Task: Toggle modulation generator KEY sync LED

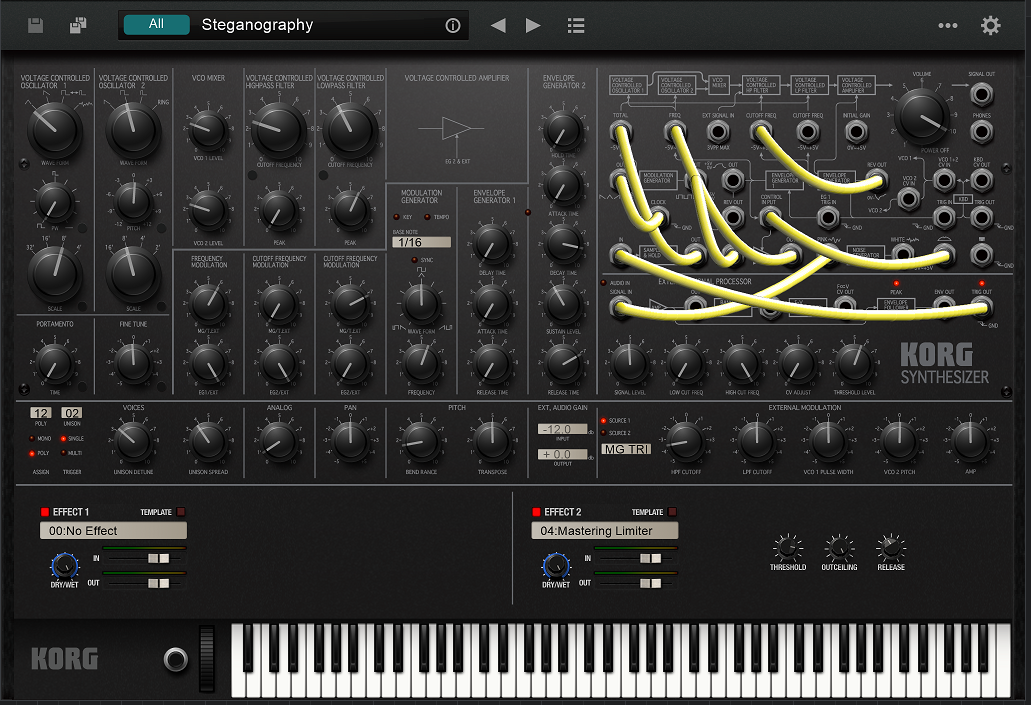Action: [396, 217]
